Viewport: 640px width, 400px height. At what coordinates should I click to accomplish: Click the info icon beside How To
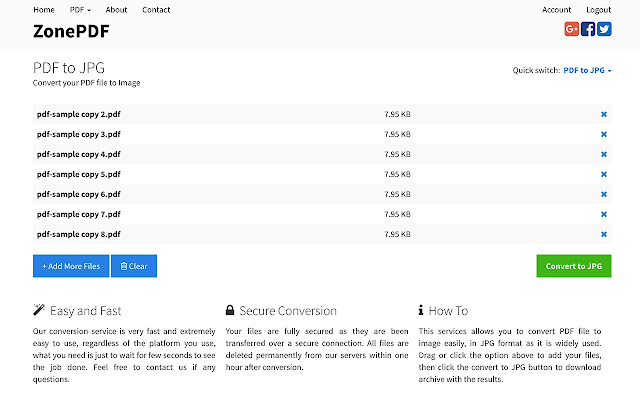point(421,310)
